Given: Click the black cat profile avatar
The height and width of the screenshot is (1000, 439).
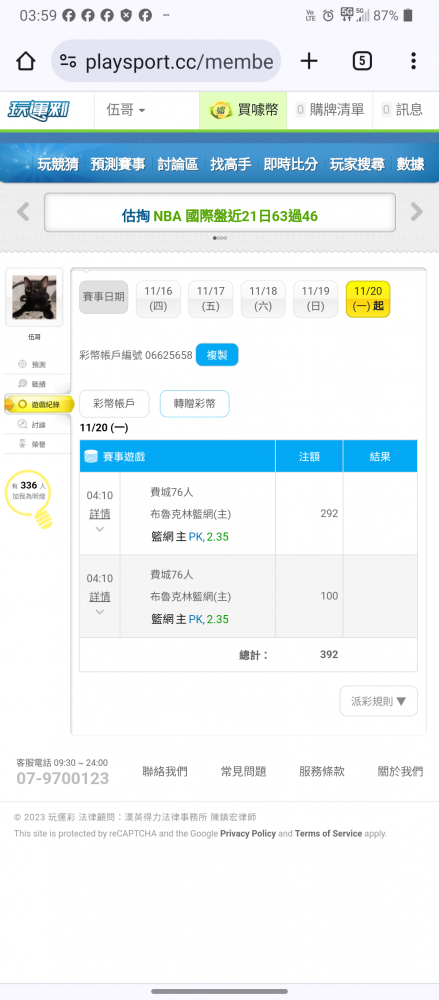Looking at the screenshot, I should (x=34, y=298).
